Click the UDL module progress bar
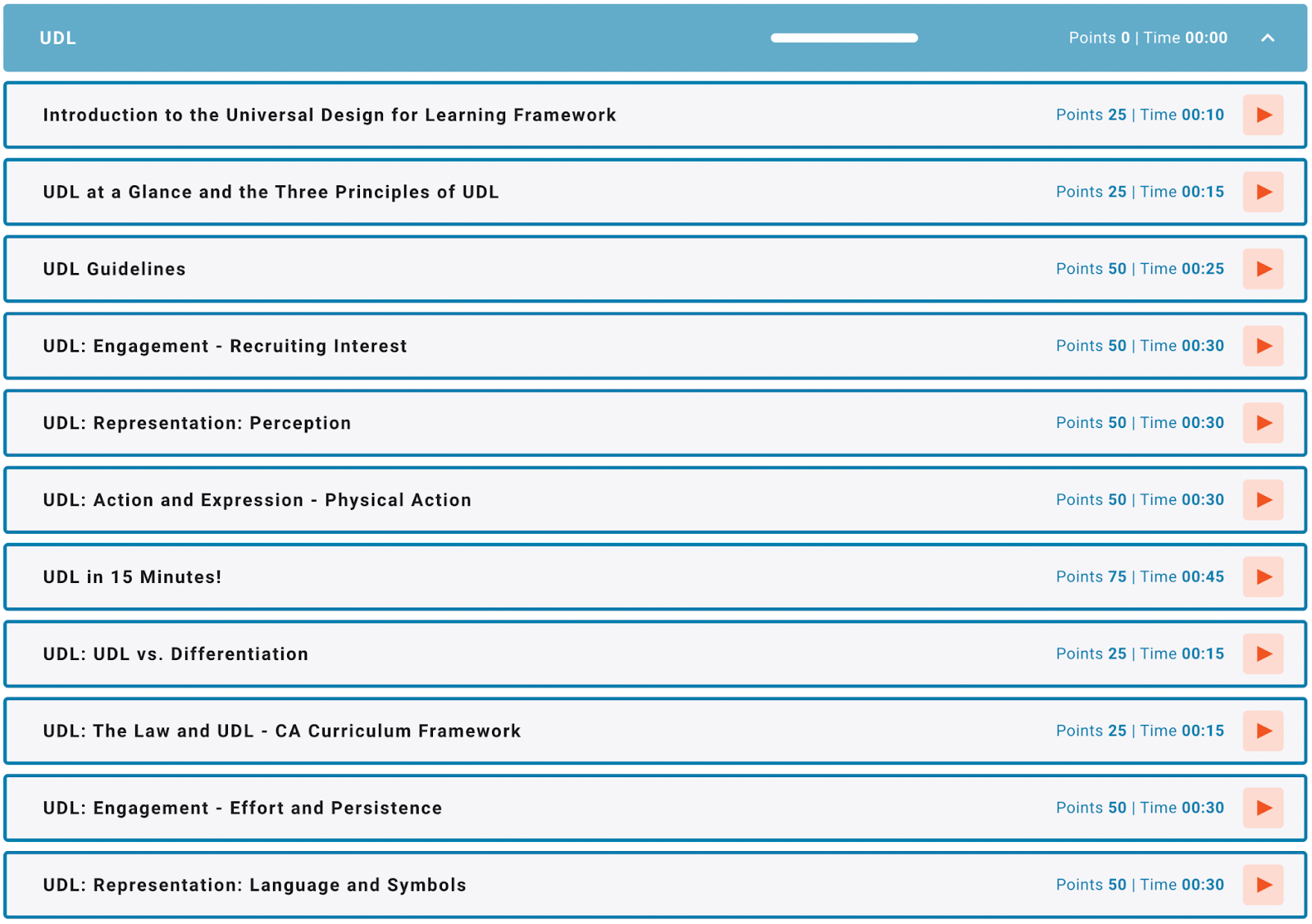Viewport: 1312px width, 924px height. [844, 38]
